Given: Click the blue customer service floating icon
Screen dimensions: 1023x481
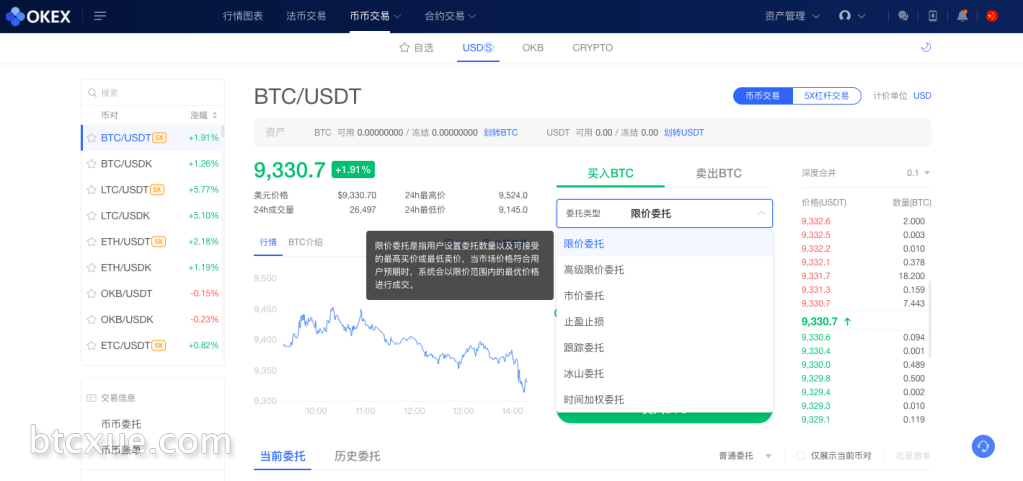Looking at the screenshot, I should 983,446.
